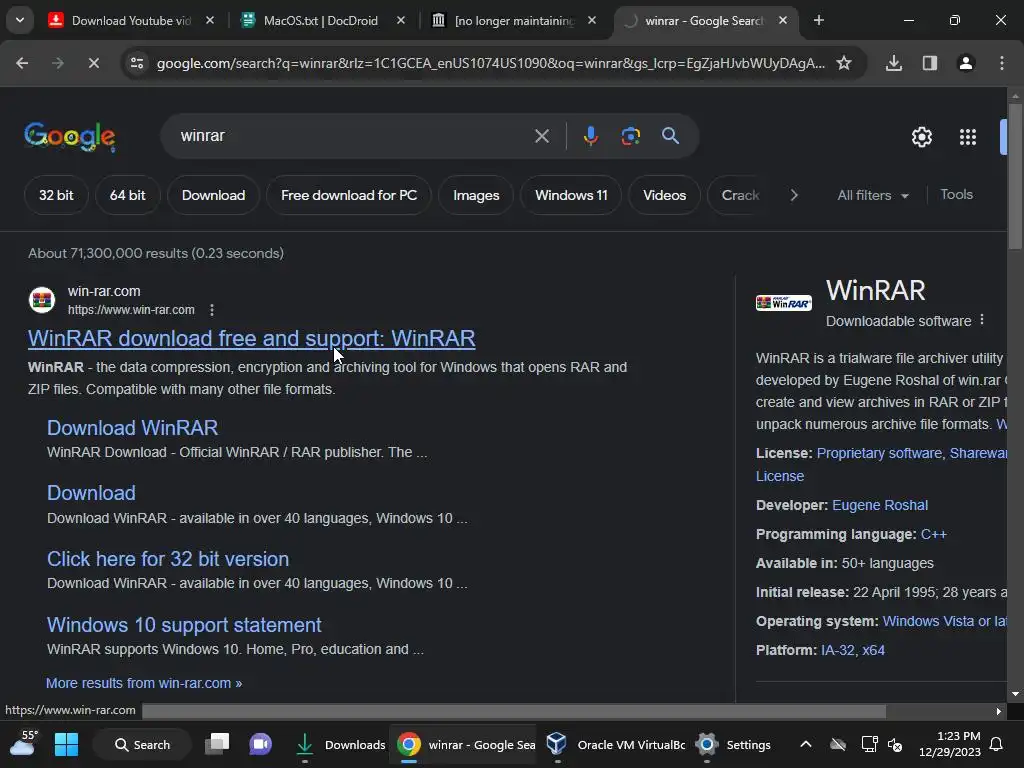This screenshot has width=1024, height=768.
Task: Open Chrome downloads icon
Action: click(x=894, y=63)
